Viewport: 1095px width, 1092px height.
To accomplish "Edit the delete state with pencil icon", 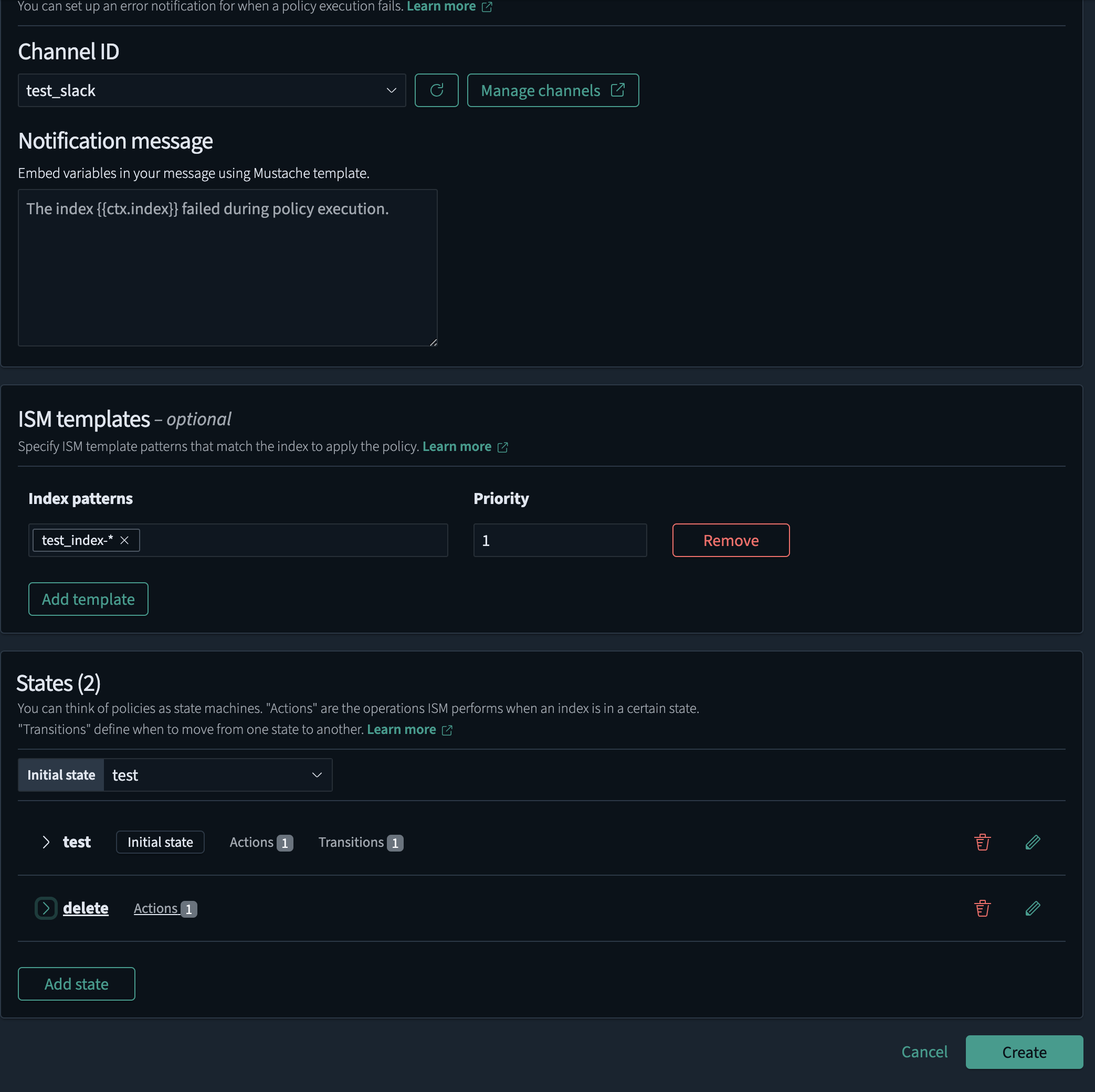I will coord(1032,908).
